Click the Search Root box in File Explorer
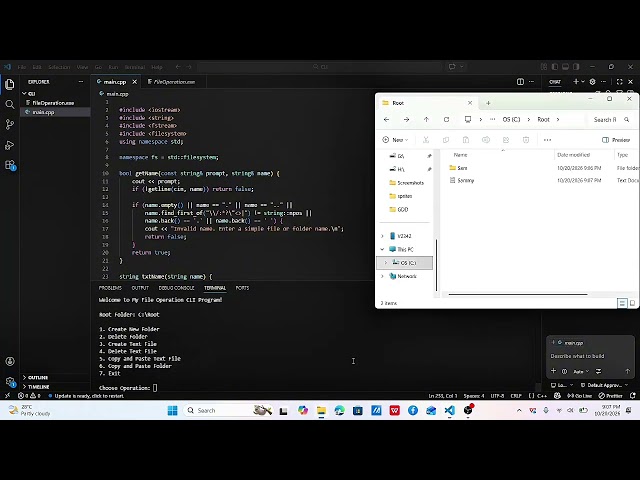Viewport: 640px width, 480px height. click(x=611, y=120)
